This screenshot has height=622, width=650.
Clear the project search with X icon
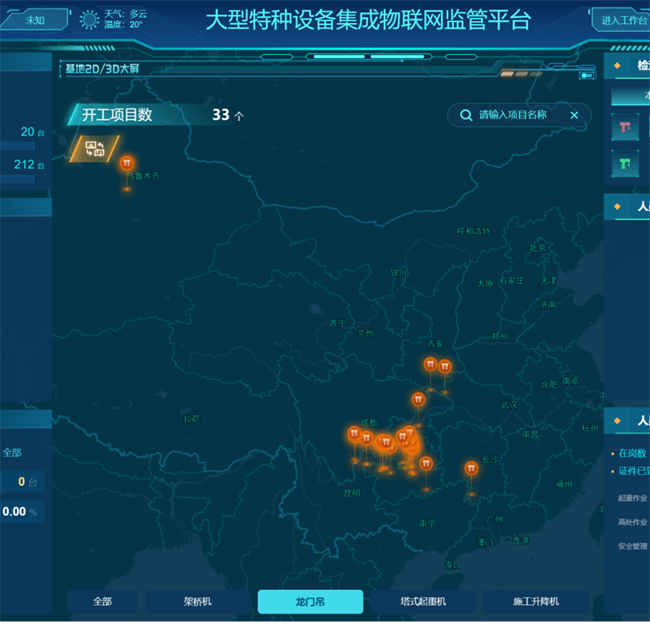tap(574, 115)
